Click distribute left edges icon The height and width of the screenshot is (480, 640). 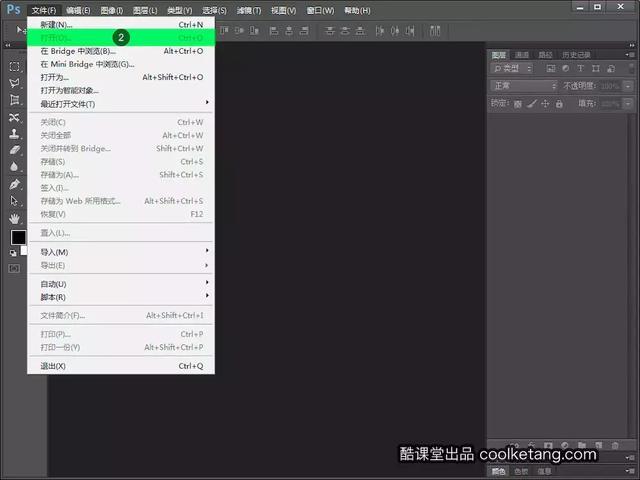click(x=380, y=30)
